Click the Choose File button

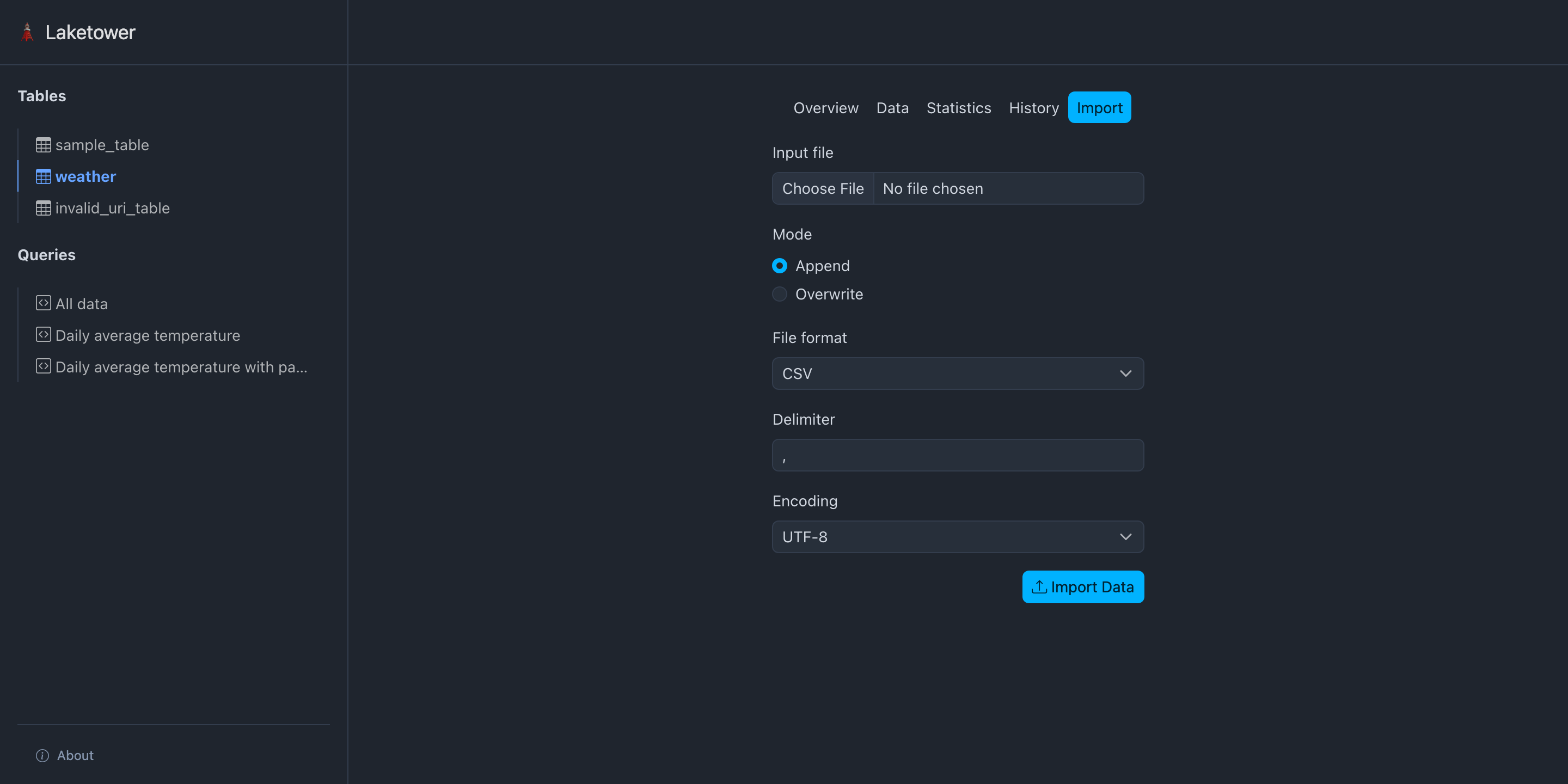point(823,188)
